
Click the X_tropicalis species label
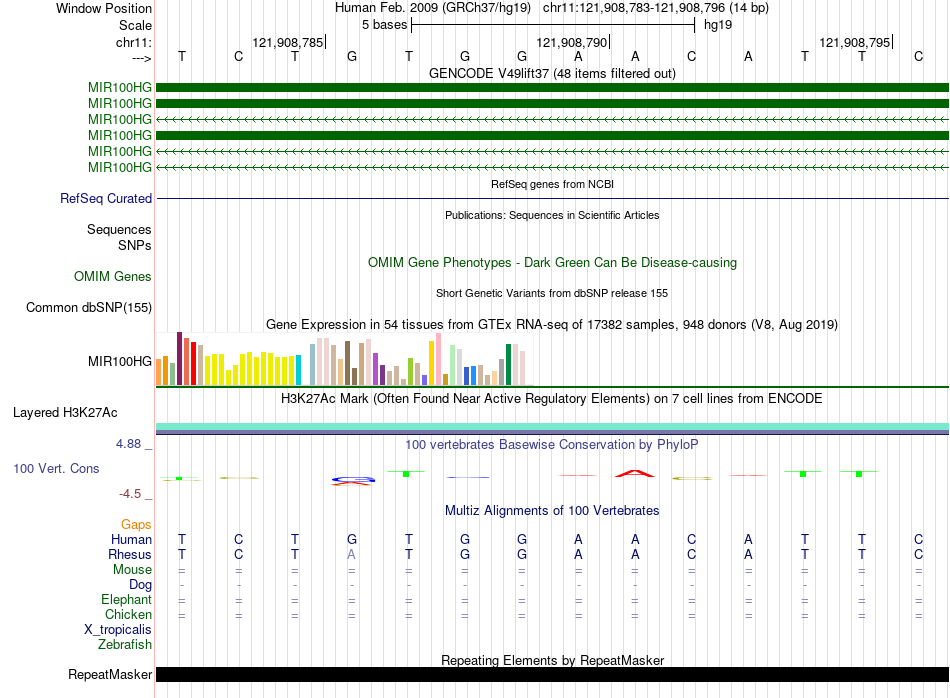[x=118, y=630]
